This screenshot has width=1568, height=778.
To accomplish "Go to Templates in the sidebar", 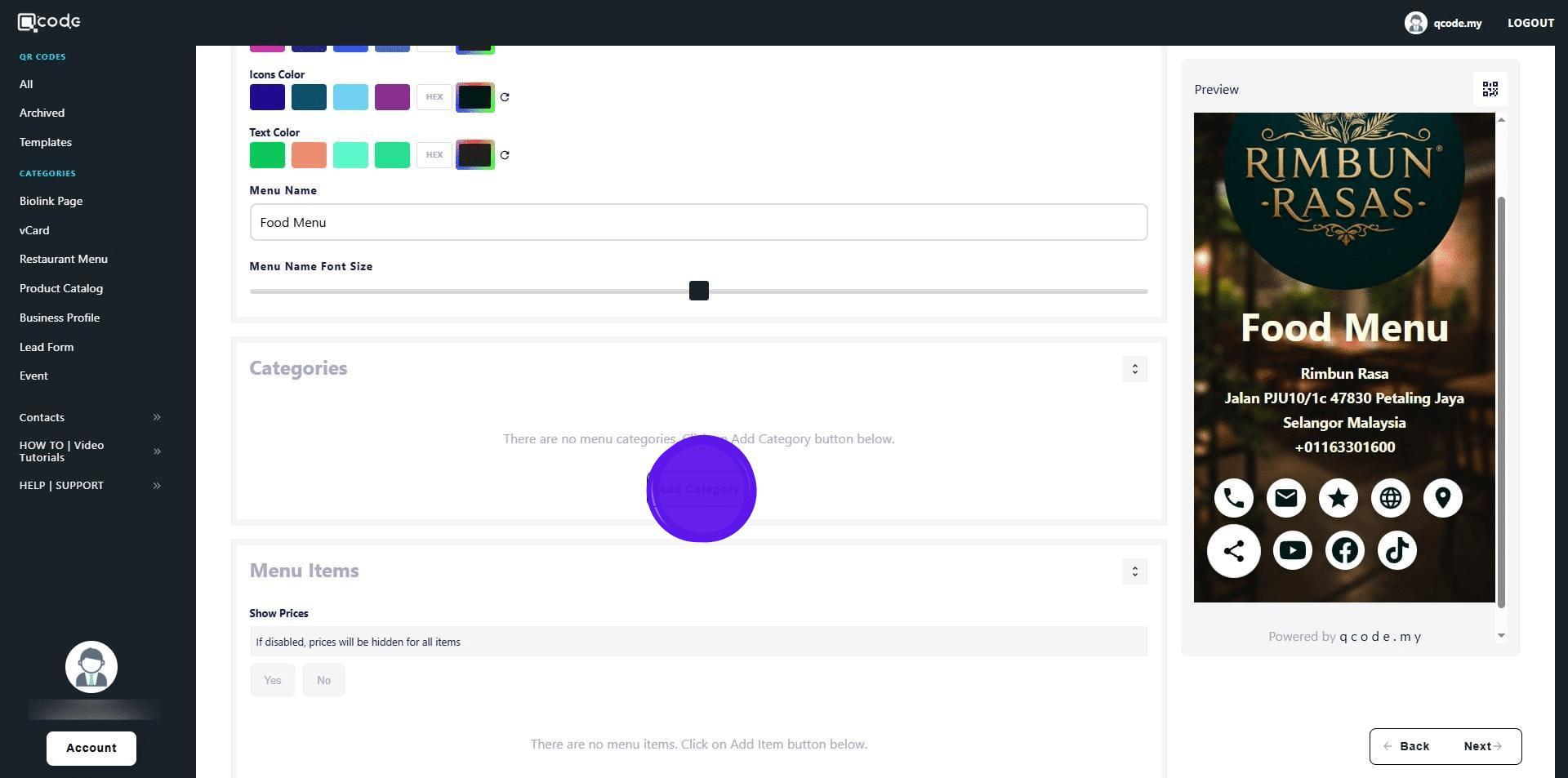I will click(46, 142).
